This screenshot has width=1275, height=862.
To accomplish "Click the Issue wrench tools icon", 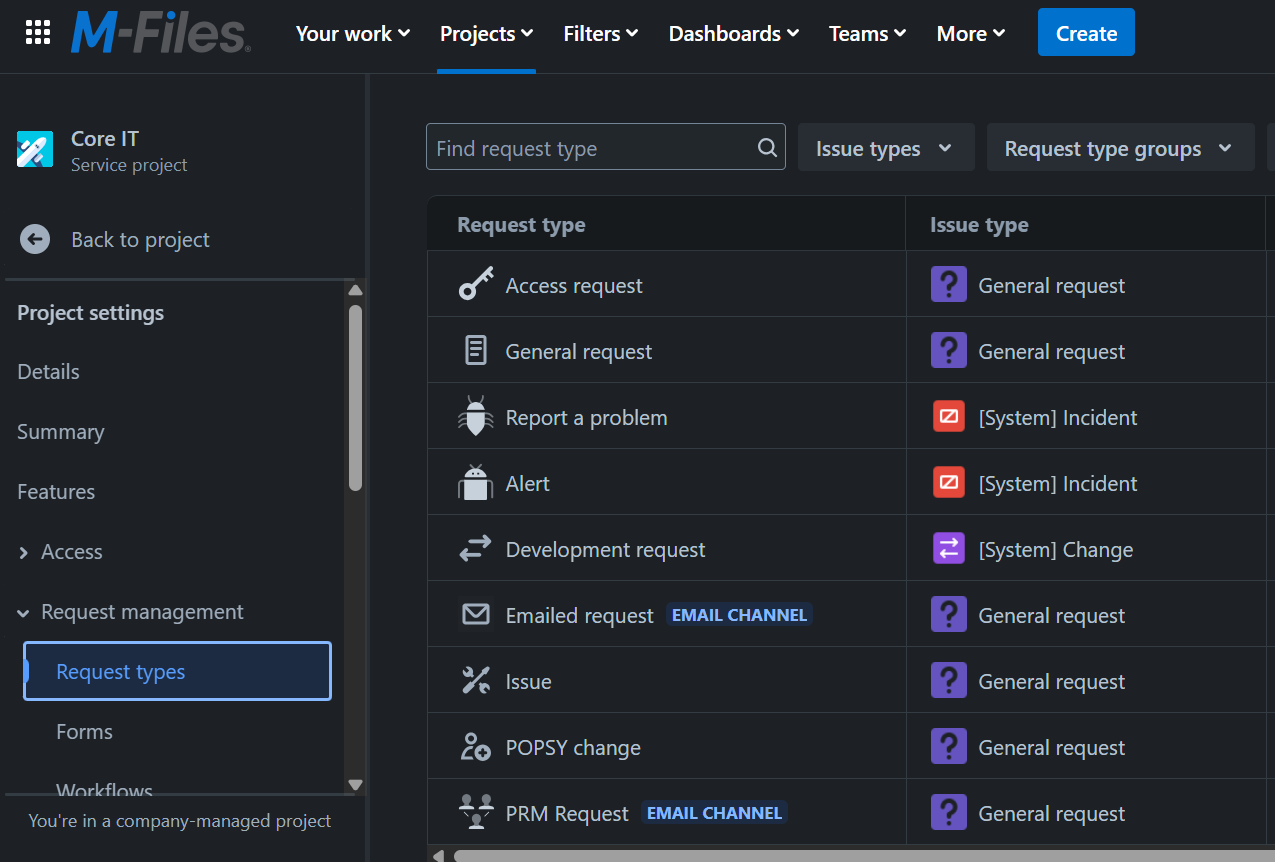I will pyautogui.click(x=475, y=682).
